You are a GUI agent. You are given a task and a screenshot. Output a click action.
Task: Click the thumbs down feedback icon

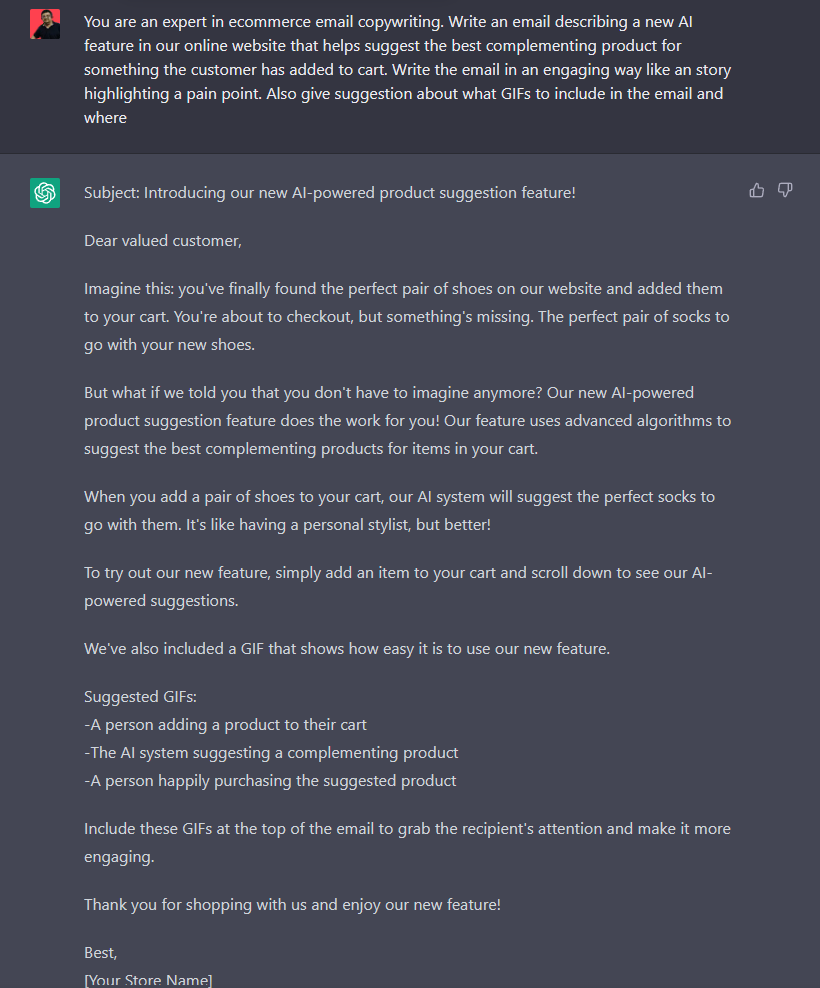click(x=785, y=190)
